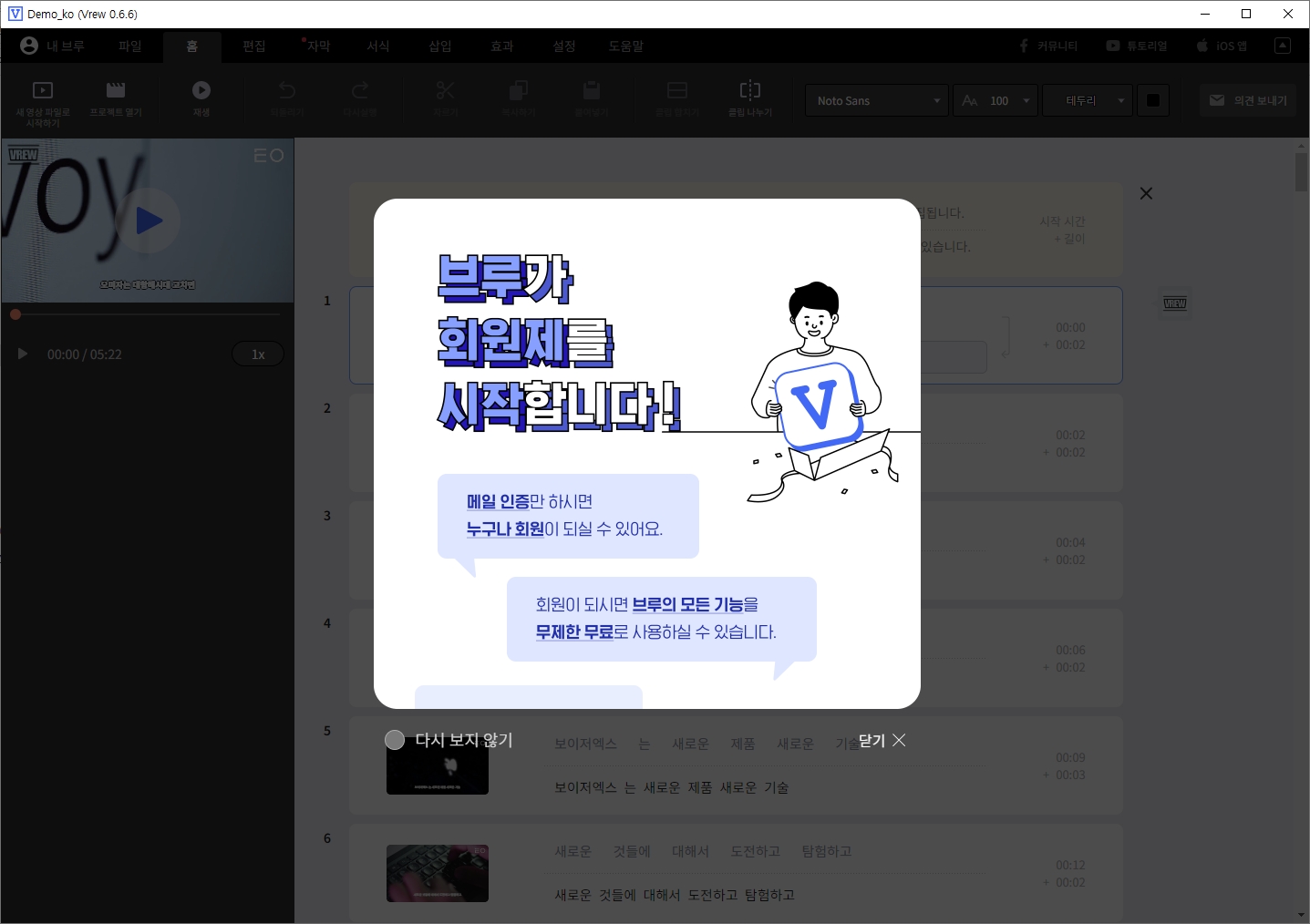This screenshot has height=924, width=1310.
Task: Click the 시작 시간 header label
Action: point(1062,221)
